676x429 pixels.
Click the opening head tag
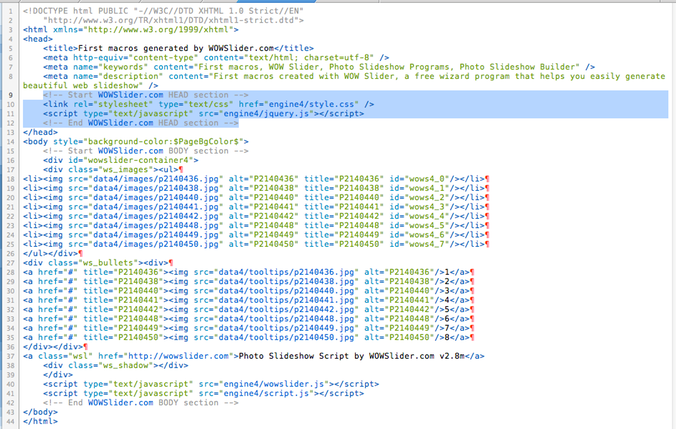pos(38,39)
